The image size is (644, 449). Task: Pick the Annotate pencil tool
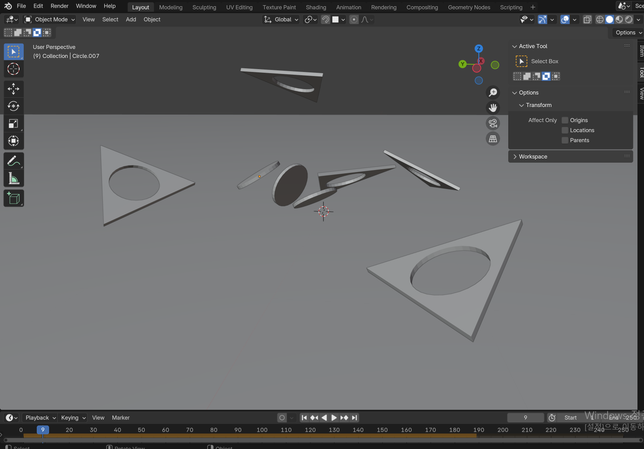coord(13,161)
